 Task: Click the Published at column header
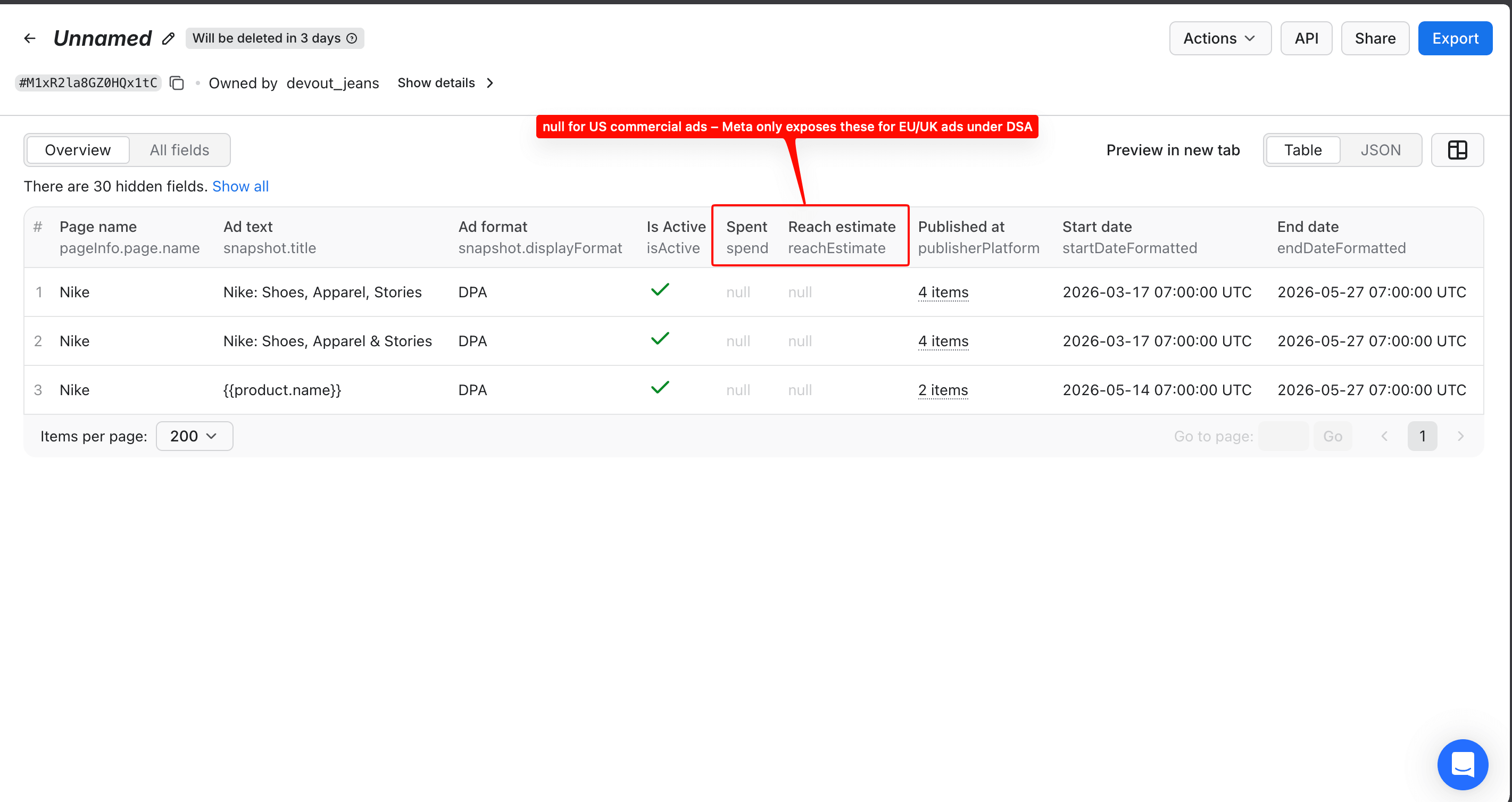978,237
